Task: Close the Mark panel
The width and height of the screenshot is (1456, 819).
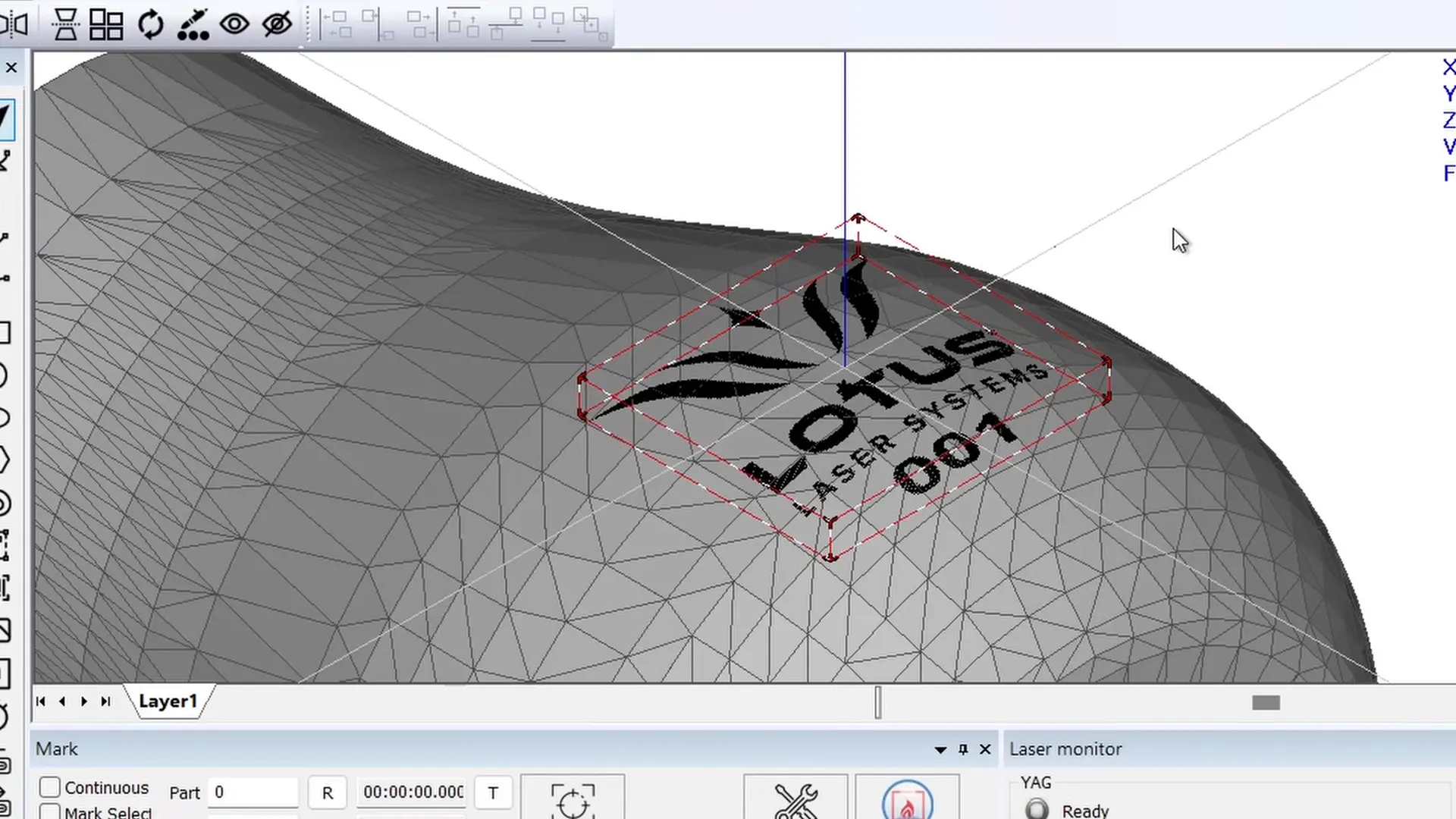Action: 985,749
